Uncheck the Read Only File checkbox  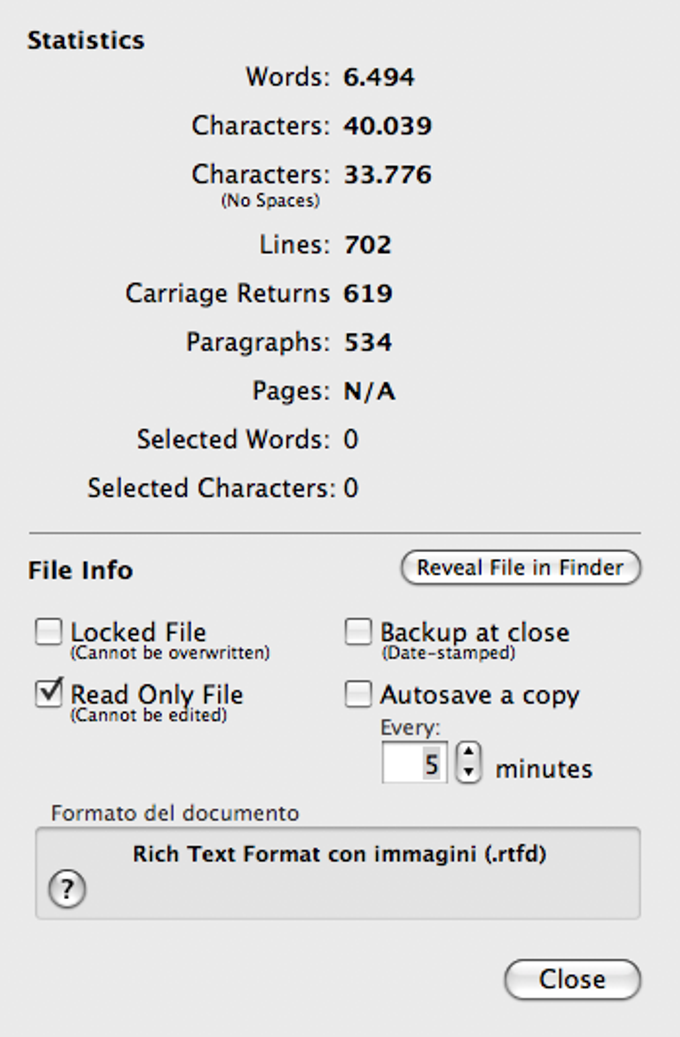pos(49,694)
